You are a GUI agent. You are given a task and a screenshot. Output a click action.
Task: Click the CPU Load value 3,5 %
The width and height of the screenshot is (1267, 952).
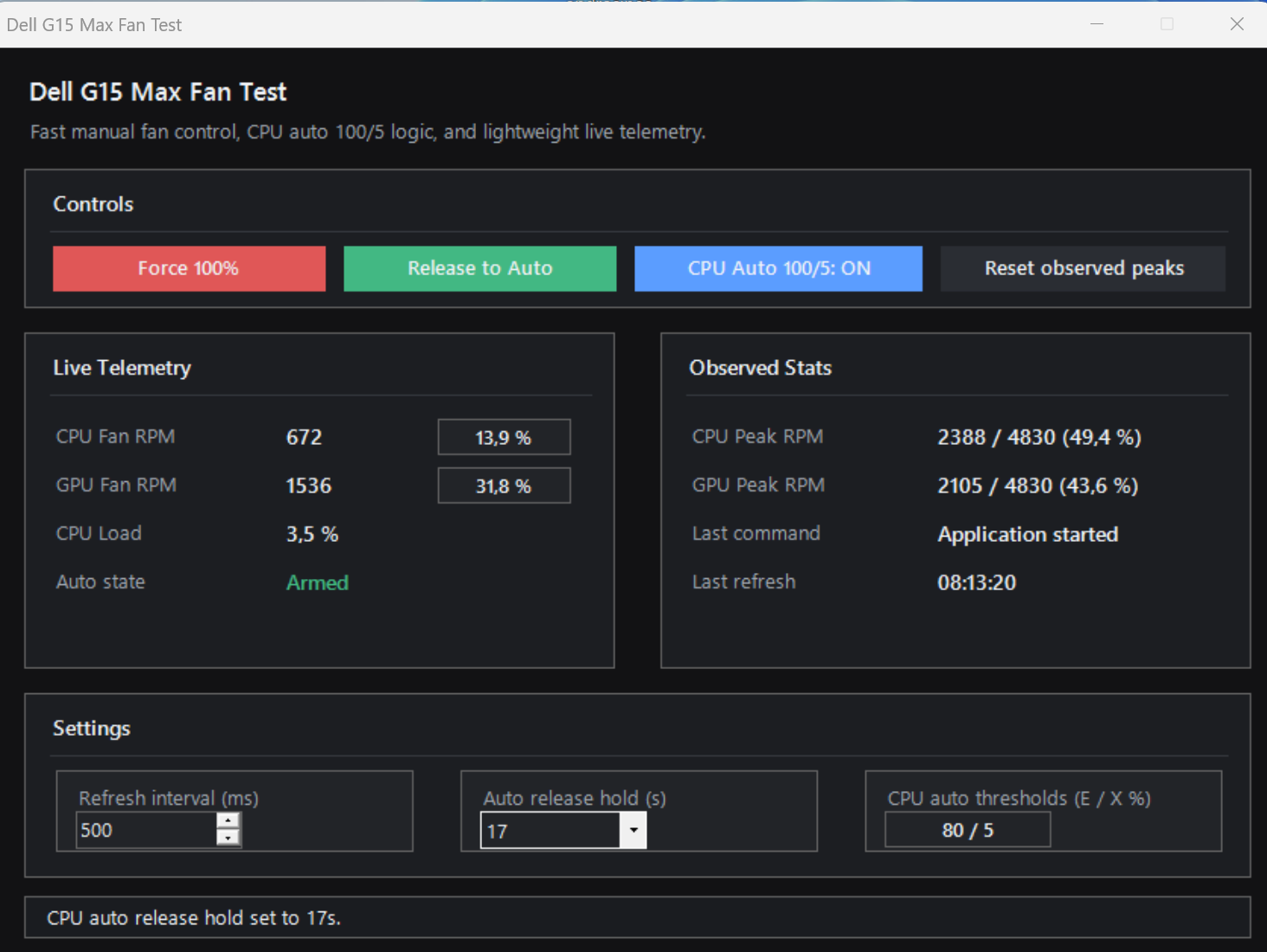[312, 534]
